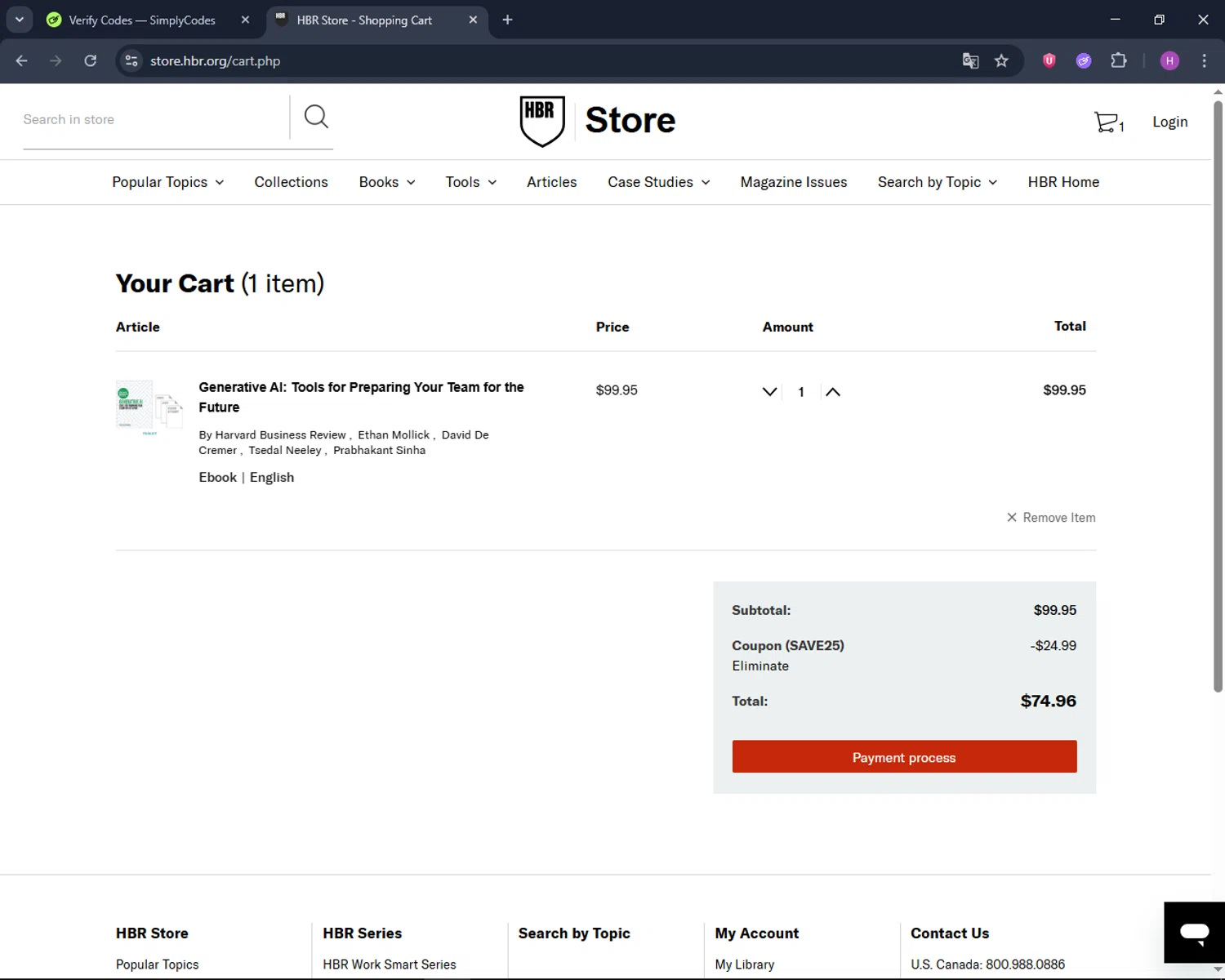Image resolution: width=1225 pixels, height=980 pixels.
Task: Open the shopping cart icon
Action: point(1107,122)
